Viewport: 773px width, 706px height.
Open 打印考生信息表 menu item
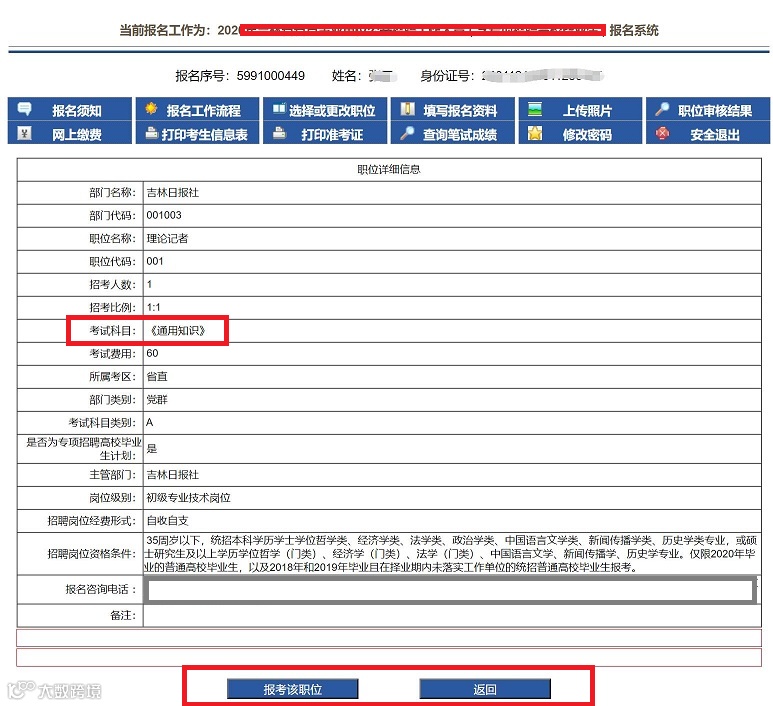tap(197, 133)
